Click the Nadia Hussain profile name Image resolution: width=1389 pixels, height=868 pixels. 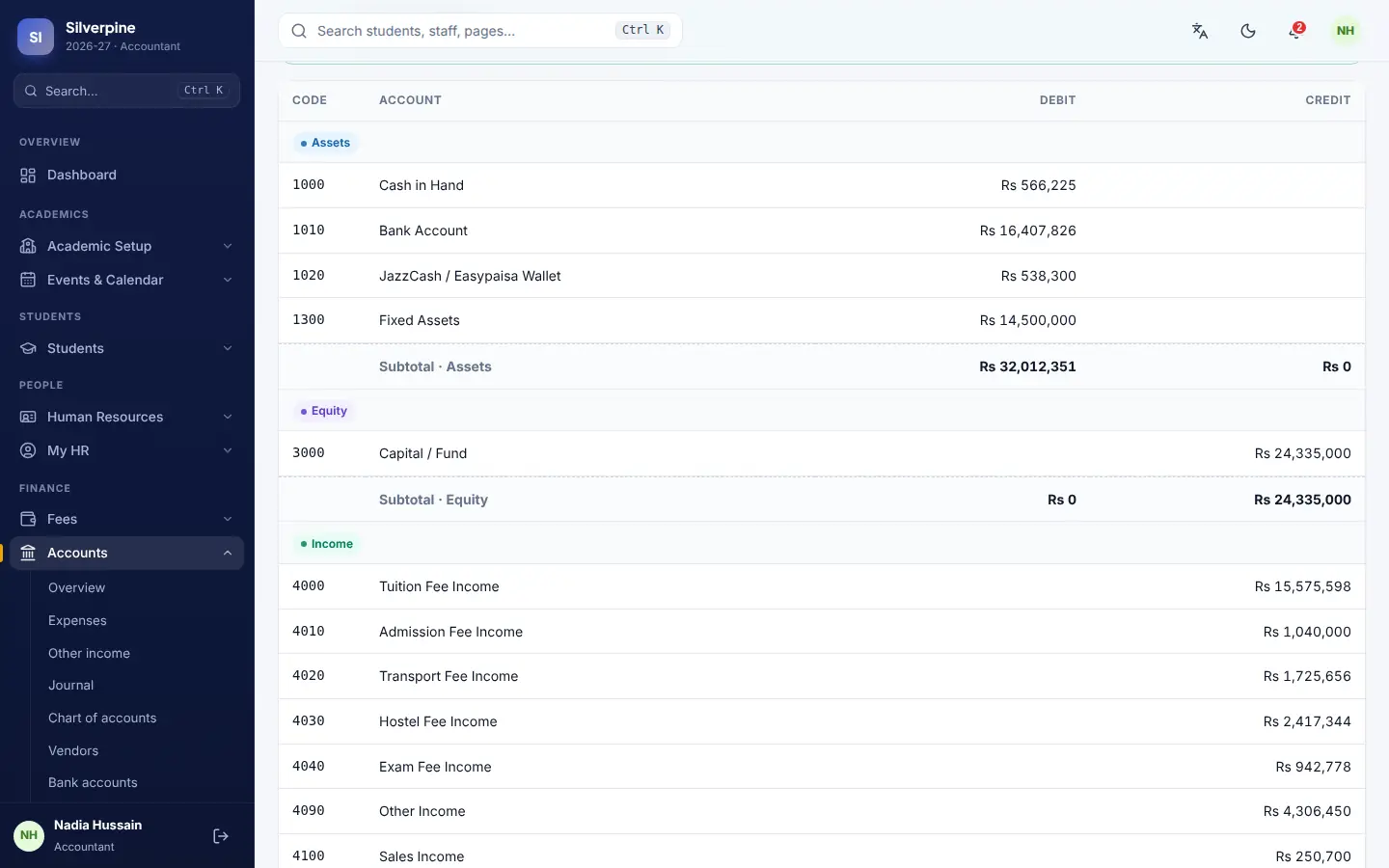coord(97,825)
